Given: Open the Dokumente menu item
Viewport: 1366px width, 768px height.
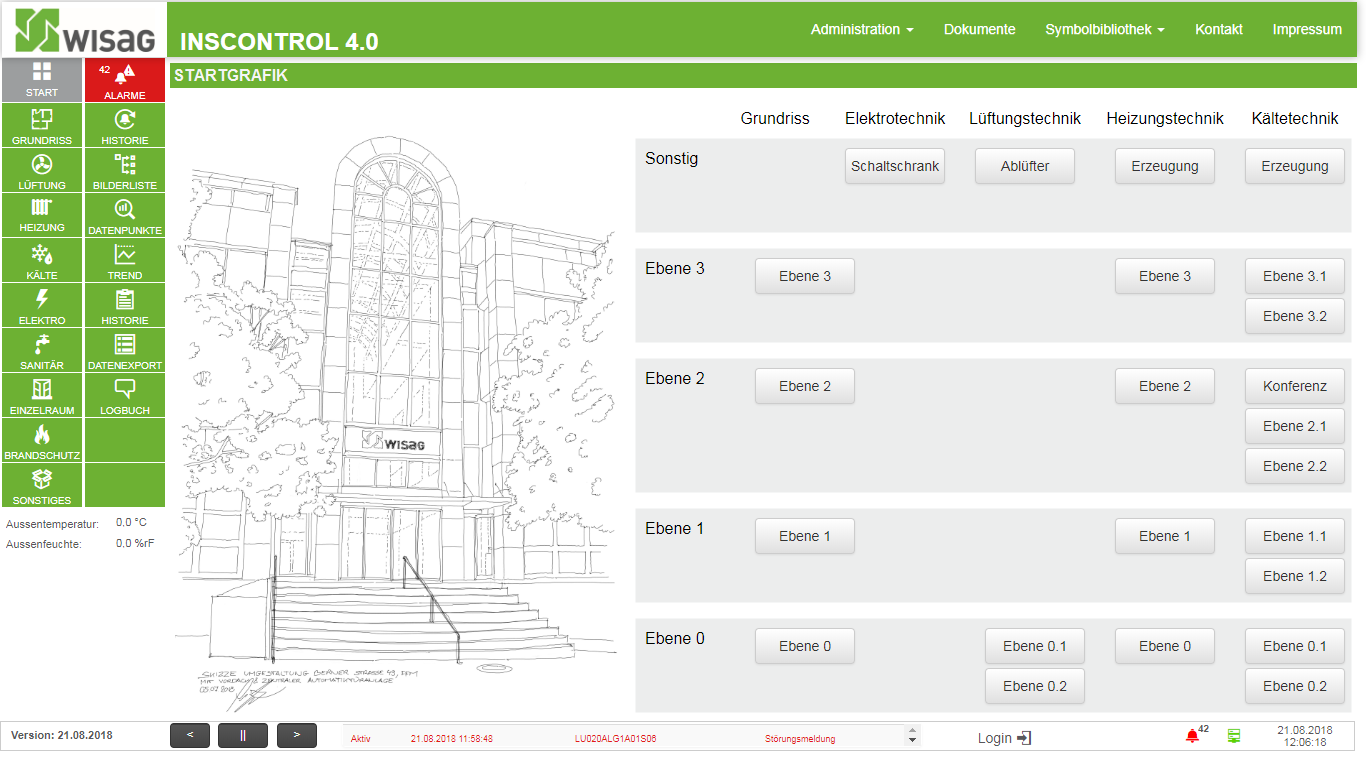Looking at the screenshot, I should (980, 29).
